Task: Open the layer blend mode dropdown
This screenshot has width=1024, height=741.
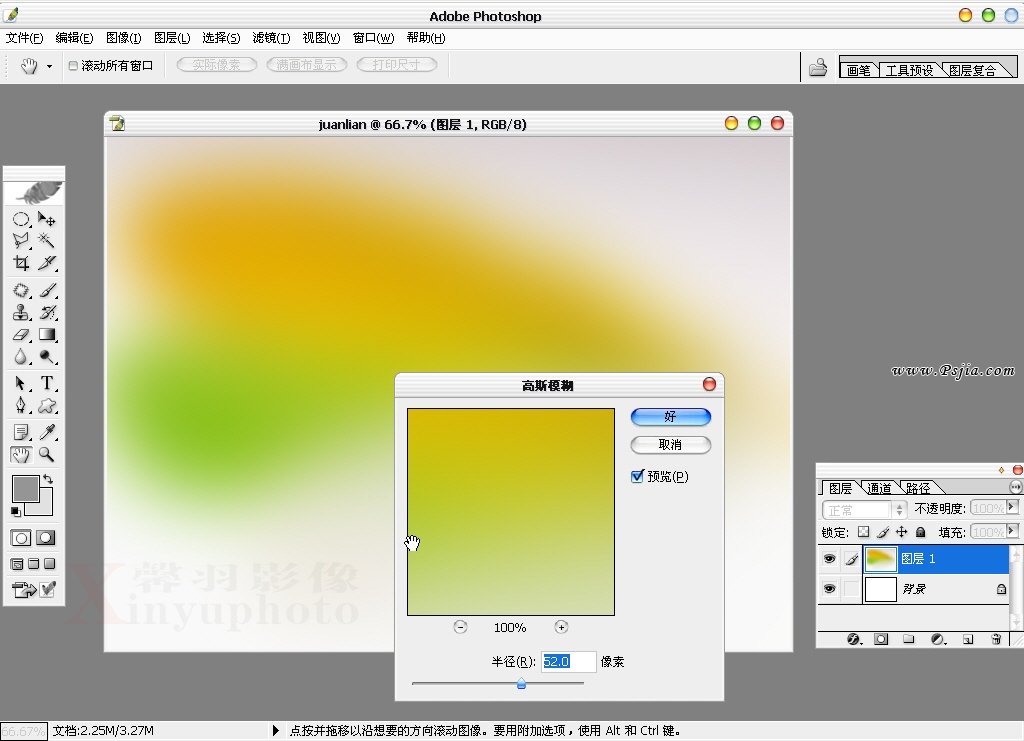Action: (863, 510)
